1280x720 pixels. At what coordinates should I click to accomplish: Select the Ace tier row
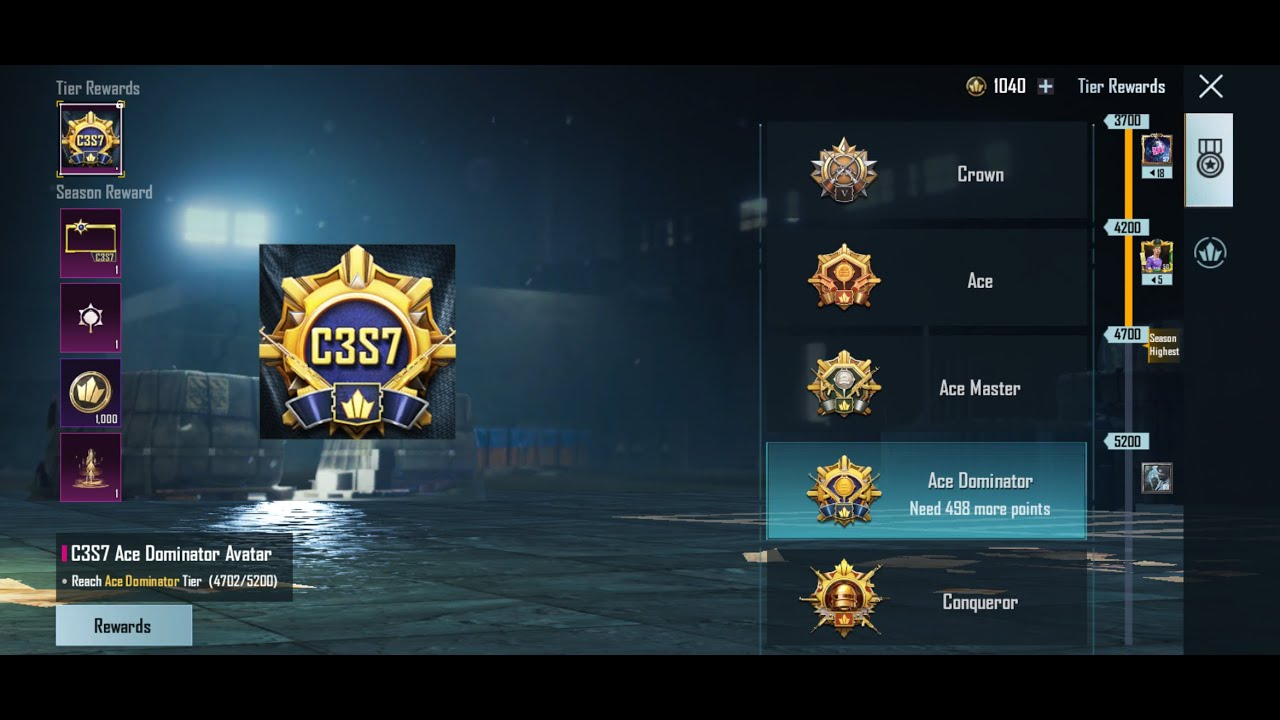(x=927, y=281)
